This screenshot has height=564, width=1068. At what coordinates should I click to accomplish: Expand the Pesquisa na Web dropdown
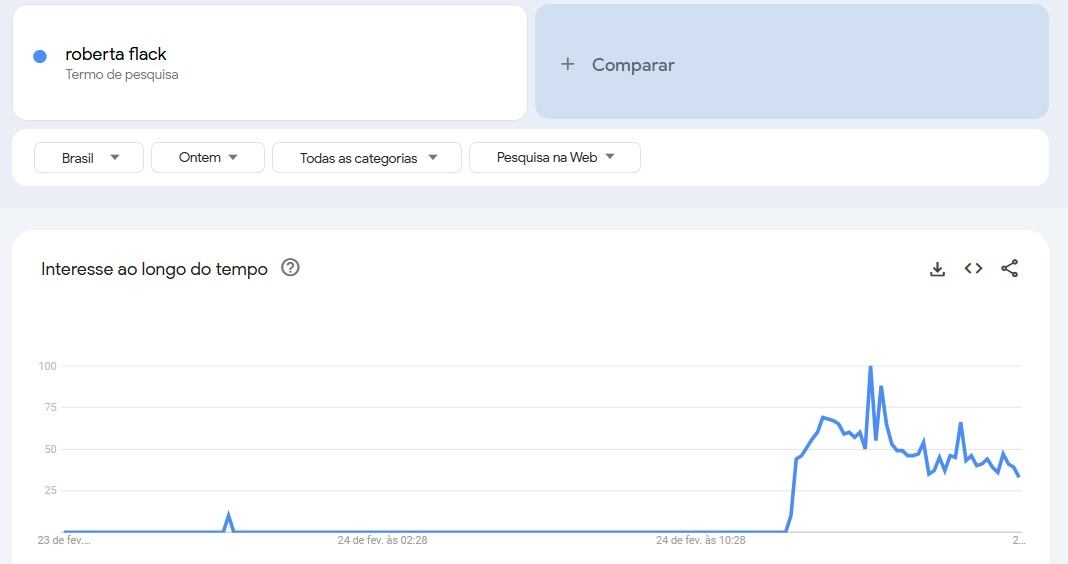tap(555, 157)
